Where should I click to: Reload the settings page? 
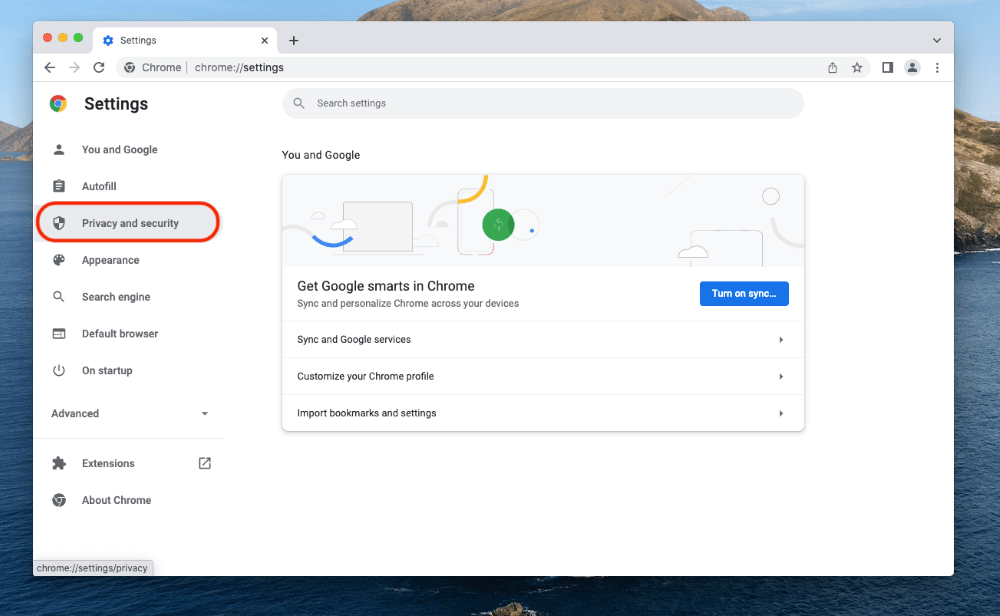[x=99, y=68]
